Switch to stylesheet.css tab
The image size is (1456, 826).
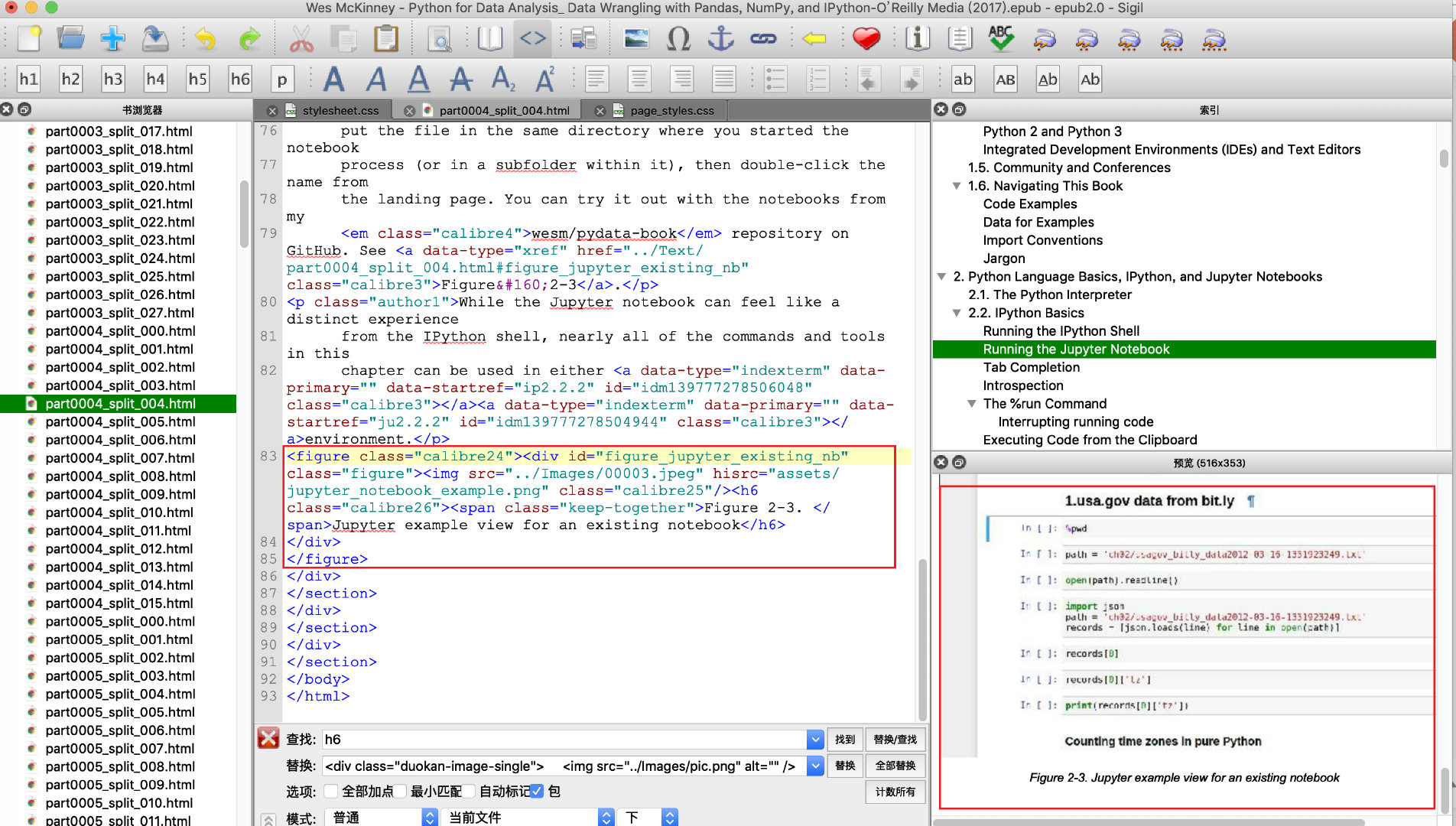click(x=340, y=110)
